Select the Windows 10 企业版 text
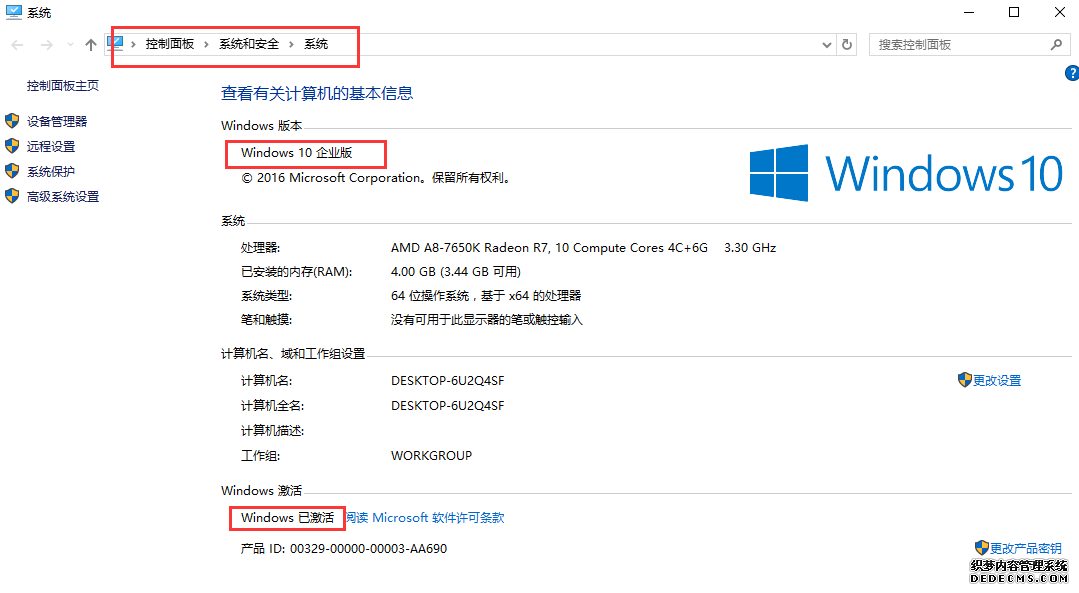This screenshot has height=593, width=1079. 297,153
